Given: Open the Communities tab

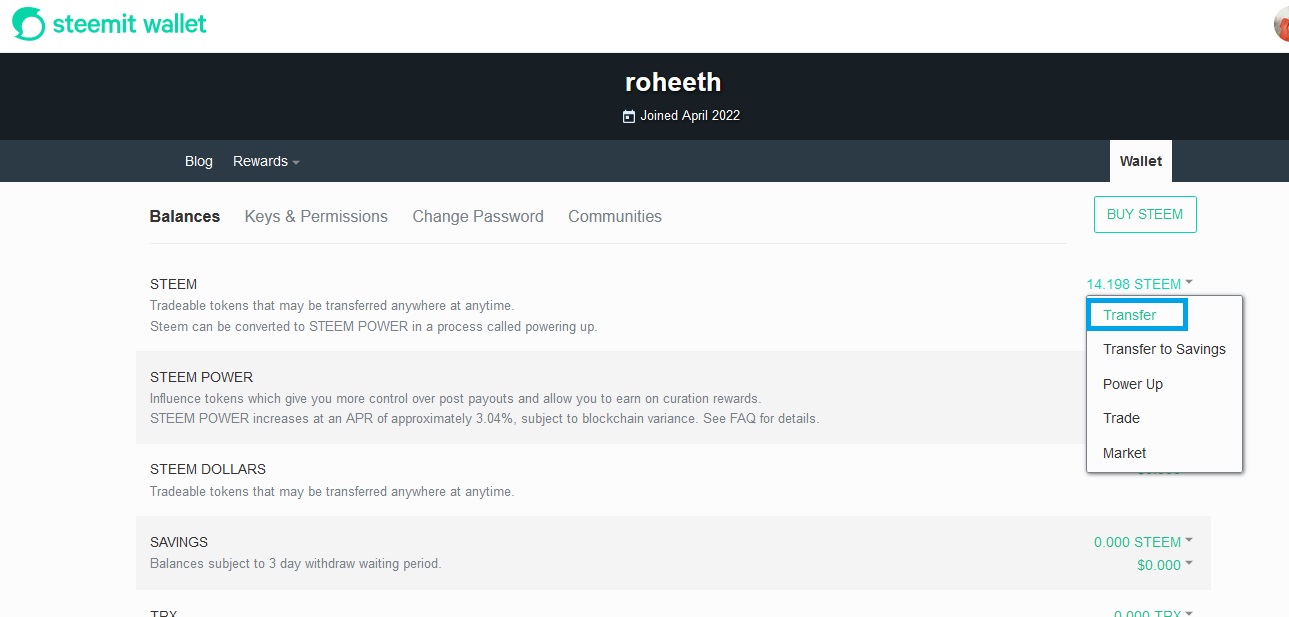Looking at the screenshot, I should (615, 216).
